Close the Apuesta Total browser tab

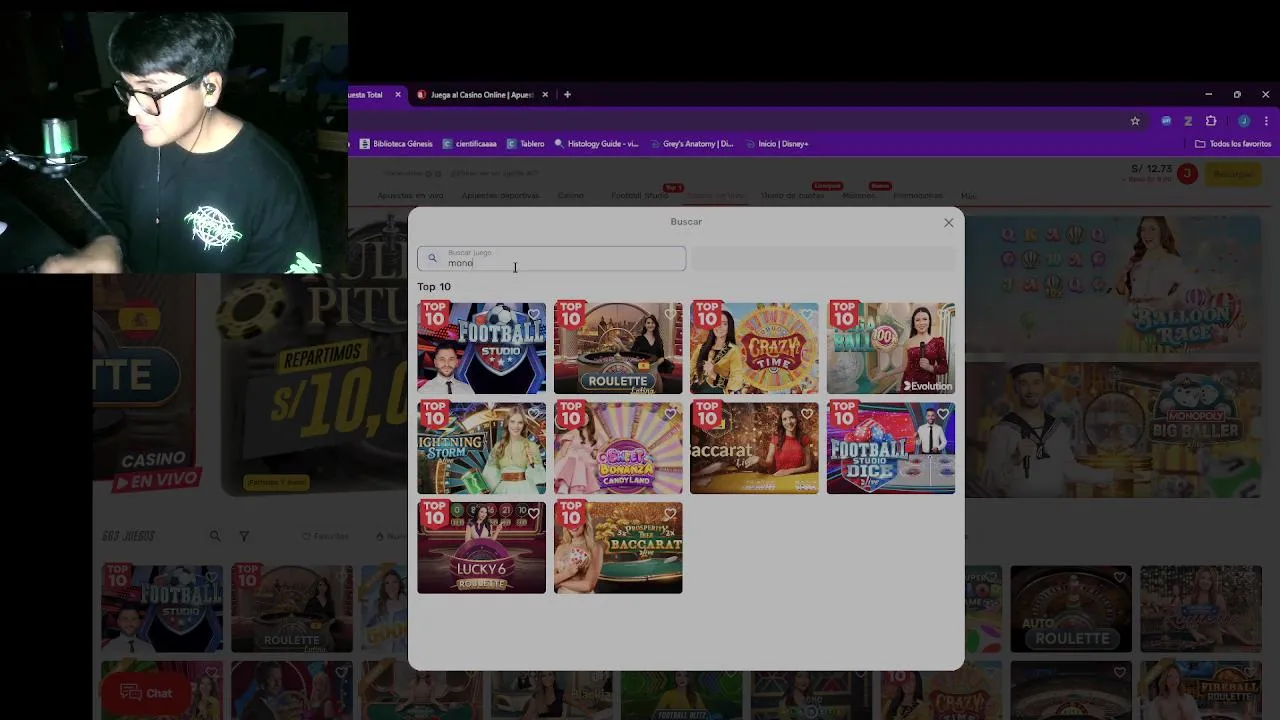[398, 95]
